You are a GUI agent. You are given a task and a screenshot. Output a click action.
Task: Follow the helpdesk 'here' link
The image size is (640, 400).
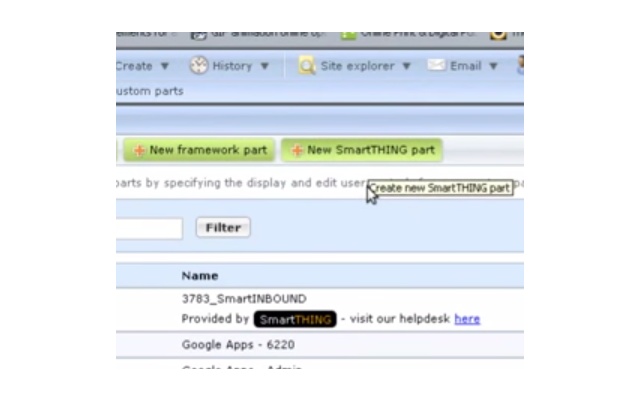coord(467,319)
